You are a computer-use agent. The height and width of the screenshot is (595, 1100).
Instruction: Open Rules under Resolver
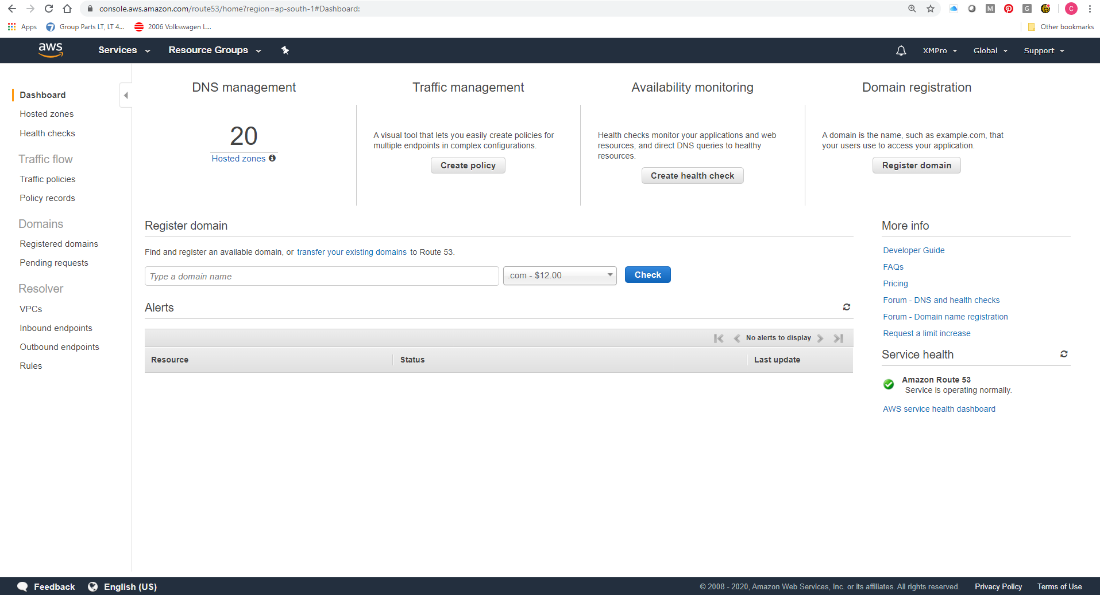pos(31,366)
